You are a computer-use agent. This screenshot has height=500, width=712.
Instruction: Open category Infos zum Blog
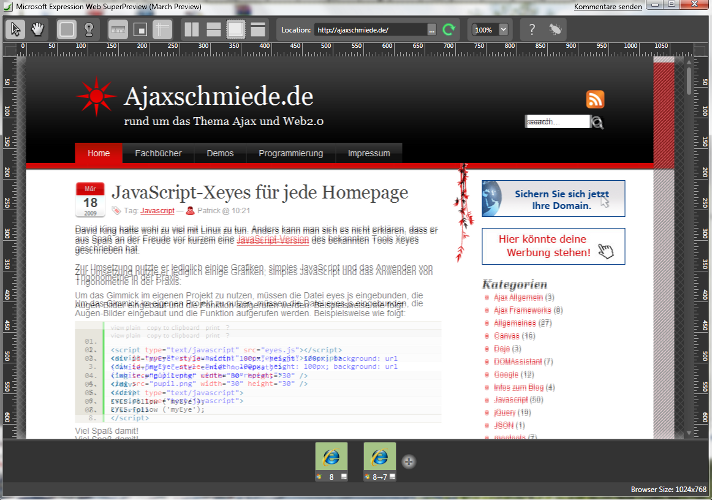point(519,387)
